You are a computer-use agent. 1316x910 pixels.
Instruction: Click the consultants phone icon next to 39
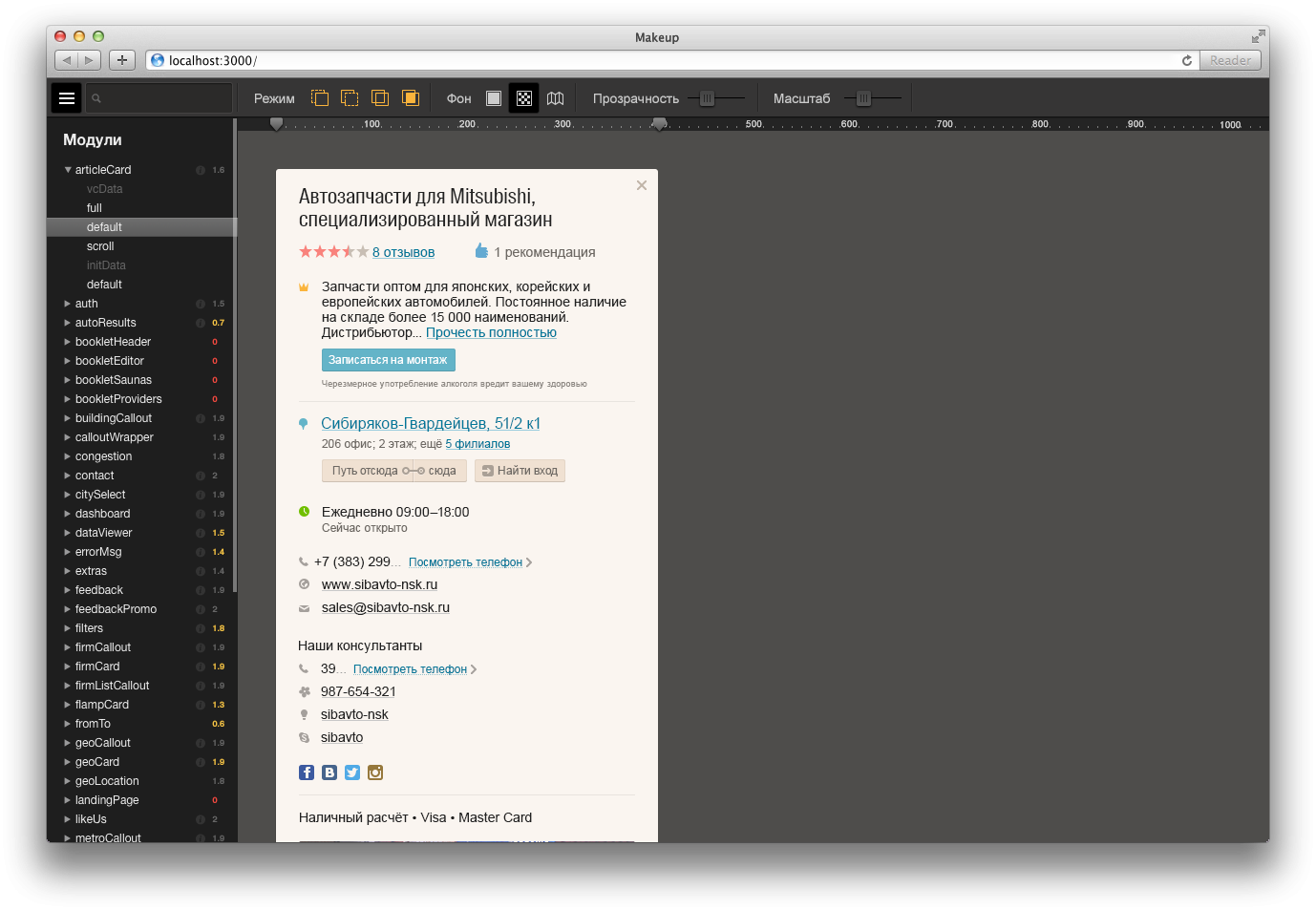304,669
